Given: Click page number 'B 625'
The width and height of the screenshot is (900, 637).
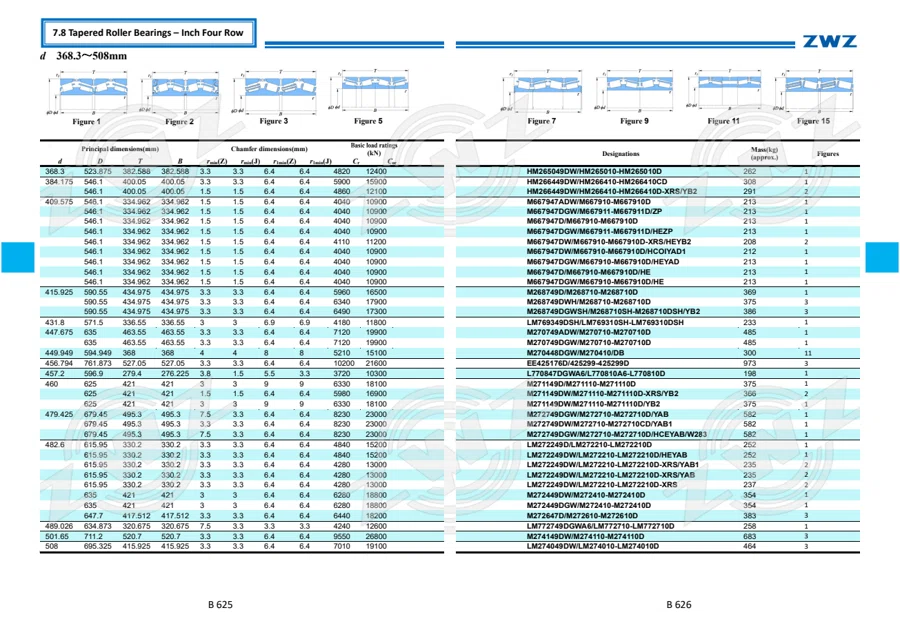Looking at the screenshot, I should pos(220,604).
